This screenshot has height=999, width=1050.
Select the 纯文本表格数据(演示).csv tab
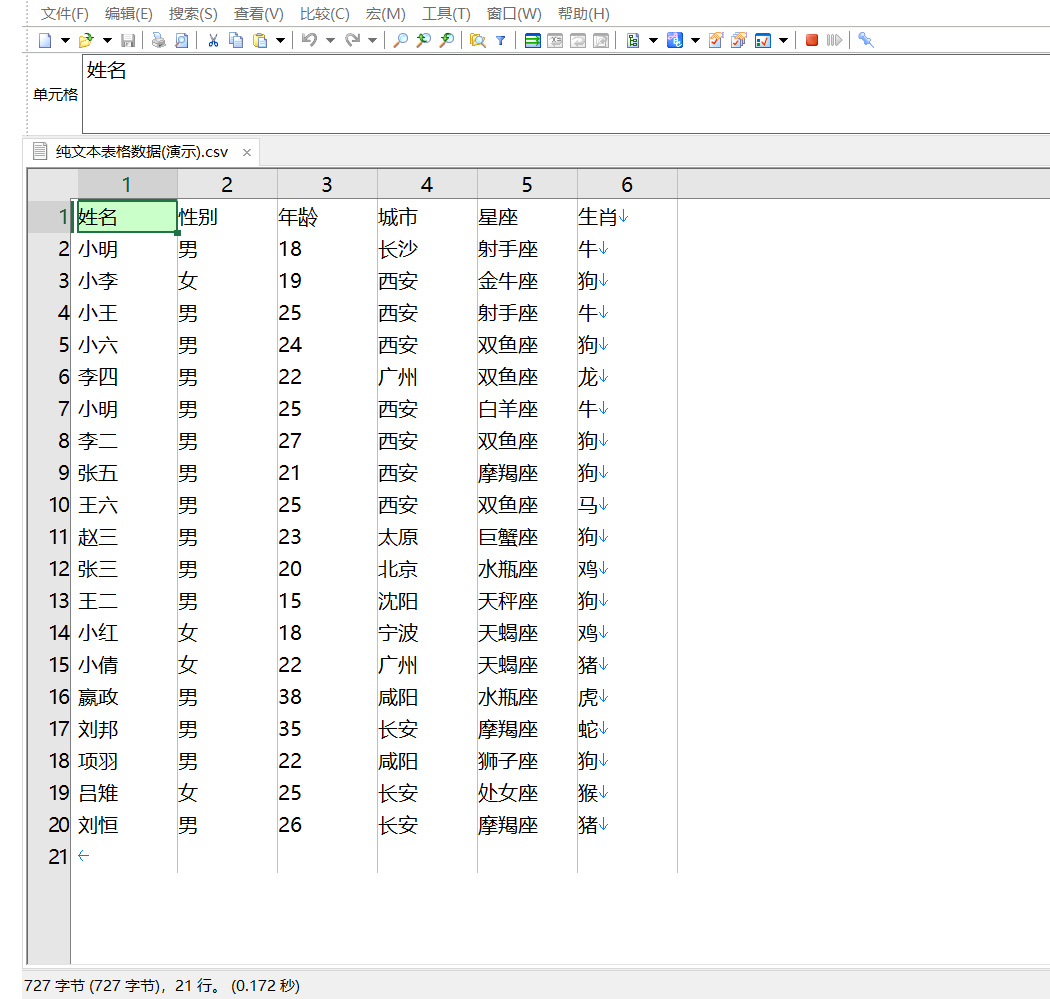[141, 152]
